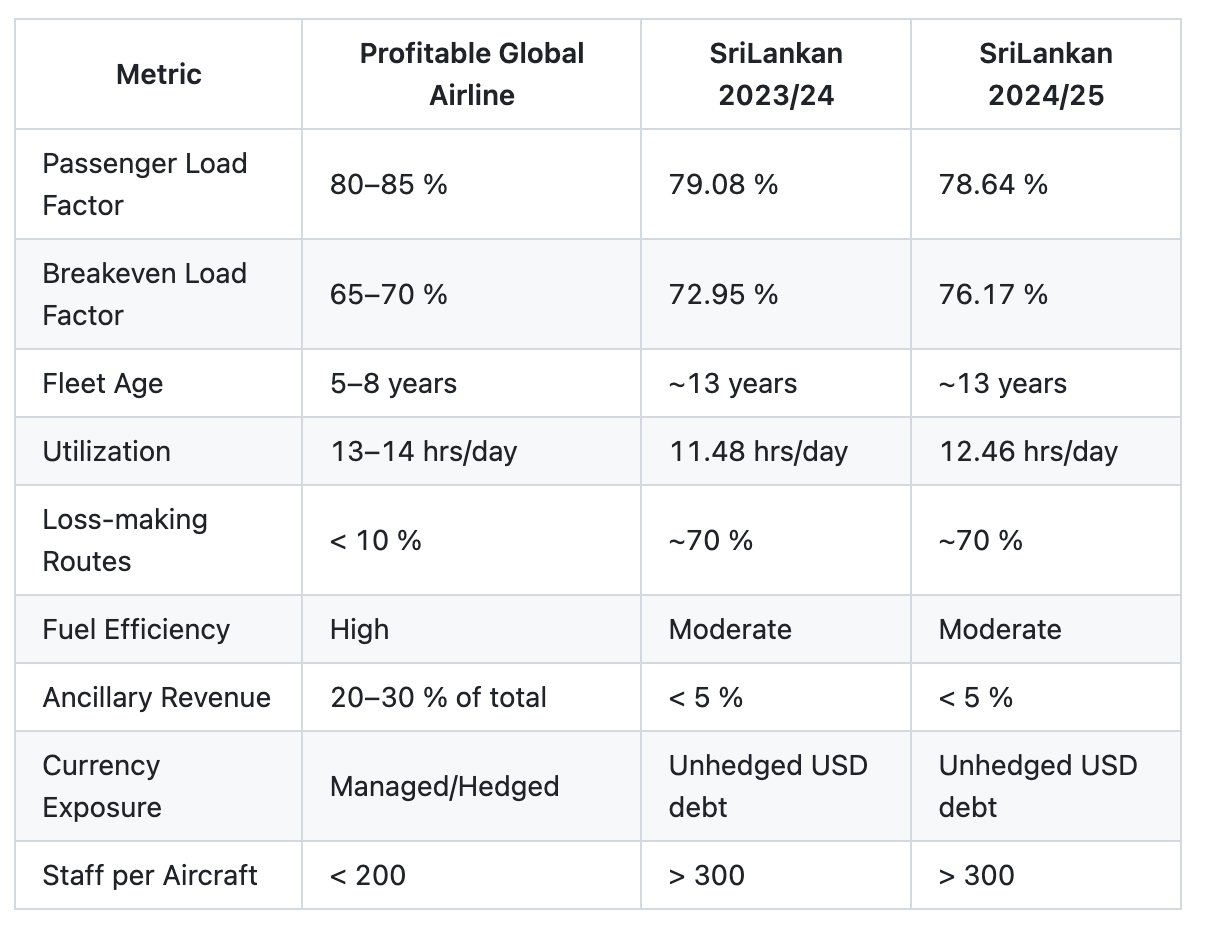This screenshot has width=1208, height=942.
Task: Click the 20–30 % of total cell
Action: (438, 697)
